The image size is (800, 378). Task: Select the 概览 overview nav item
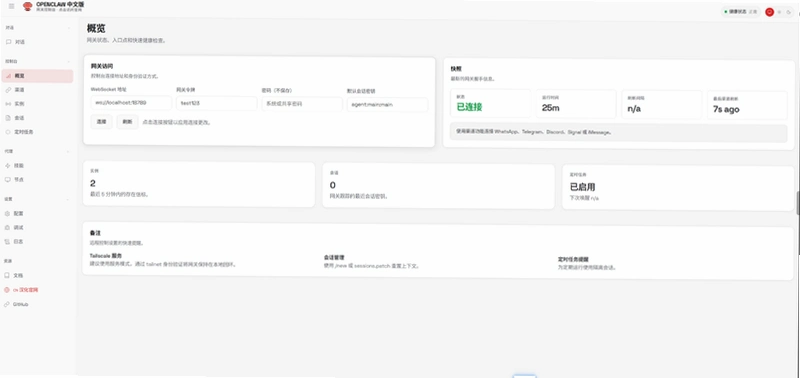point(37,75)
